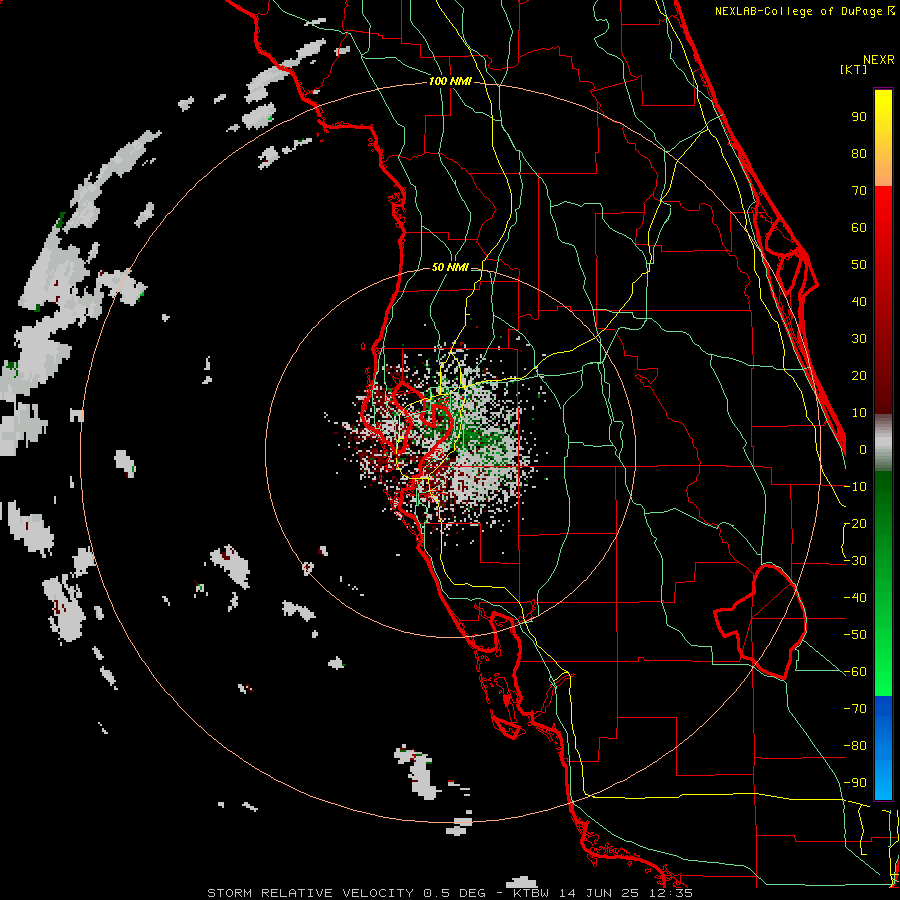The height and width of the screenshot is (900, 900).
Task: Click the 70 knot value on the velocity scale
Action: tap(859, 191)
